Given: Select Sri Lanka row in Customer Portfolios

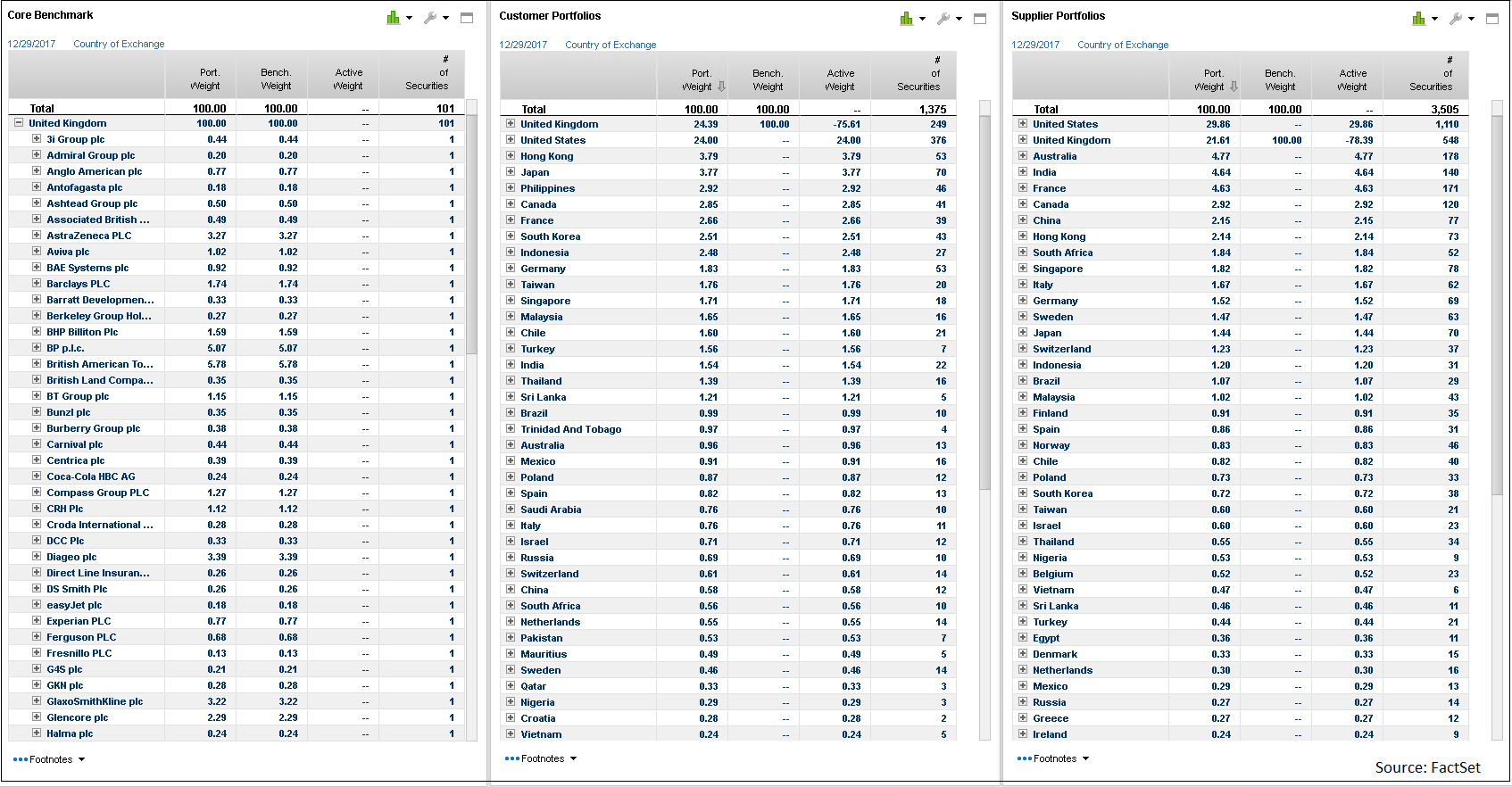Looking at the screenshot, I should (728, 397).
